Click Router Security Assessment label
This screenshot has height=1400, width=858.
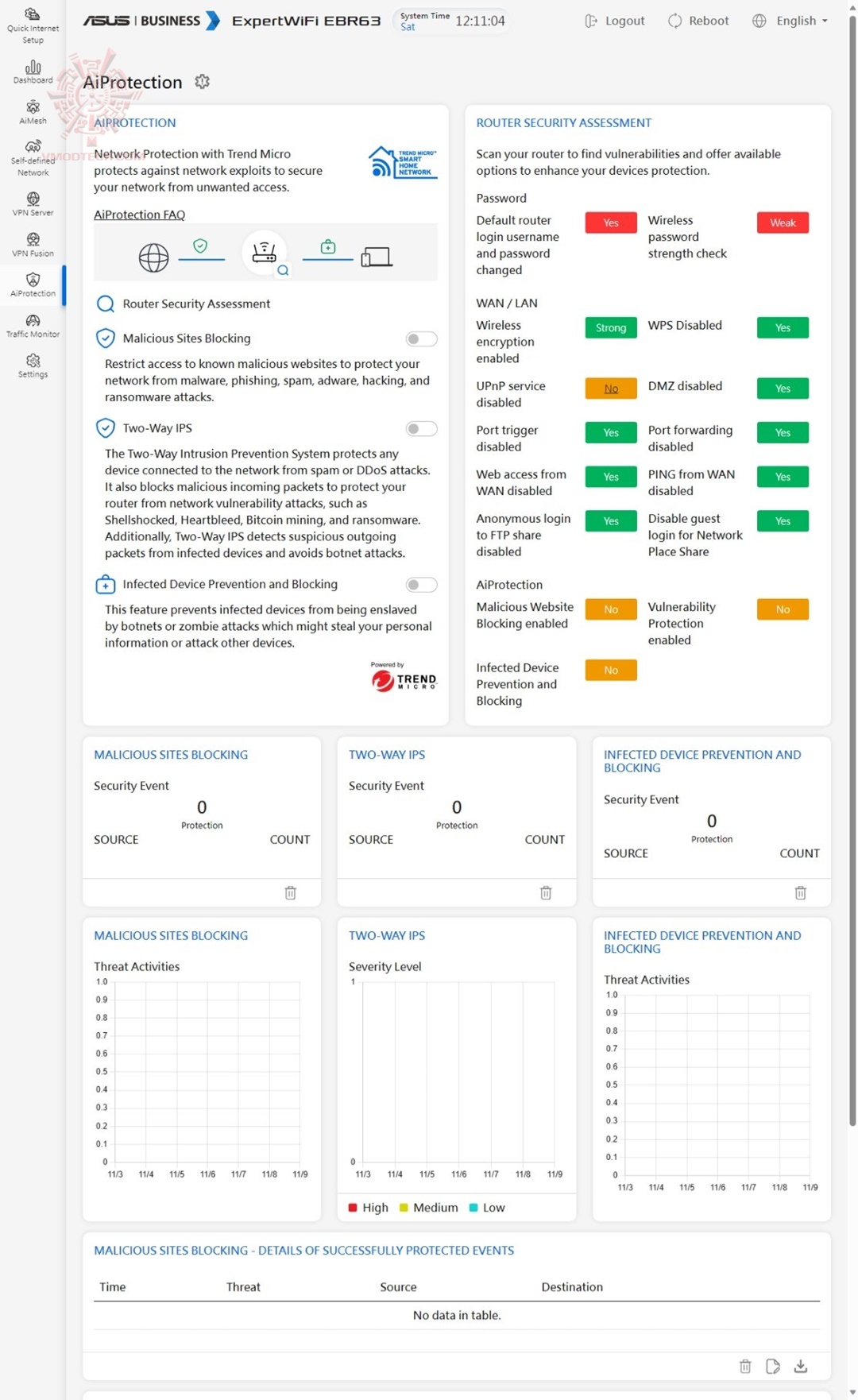point(196,304)
